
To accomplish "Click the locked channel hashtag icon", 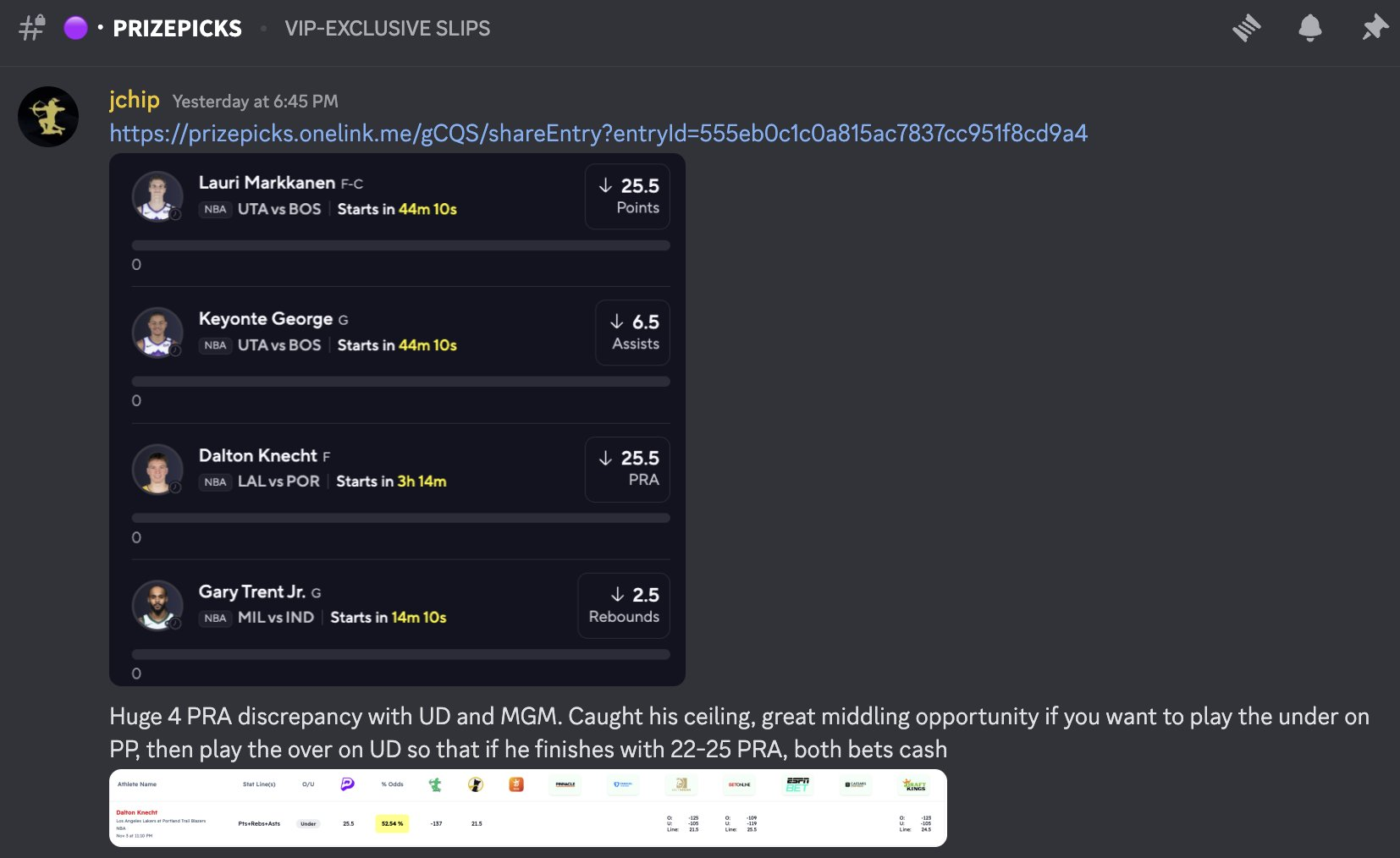I will point(32,28).
